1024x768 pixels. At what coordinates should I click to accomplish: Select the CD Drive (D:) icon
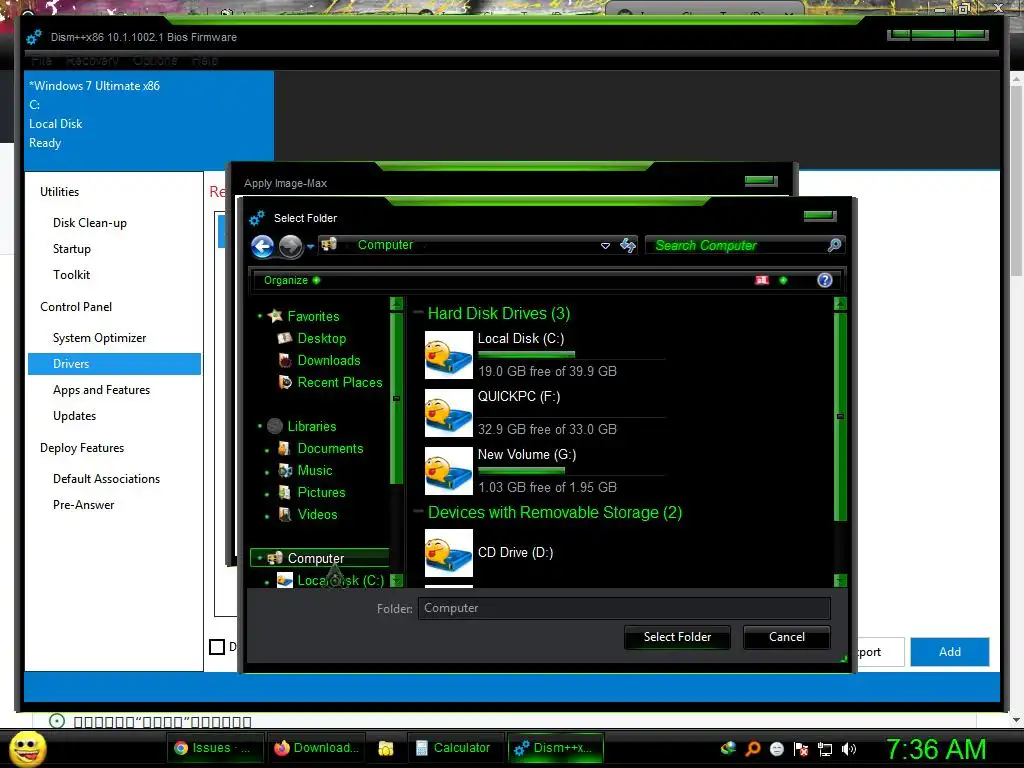[x=448, y=552]
